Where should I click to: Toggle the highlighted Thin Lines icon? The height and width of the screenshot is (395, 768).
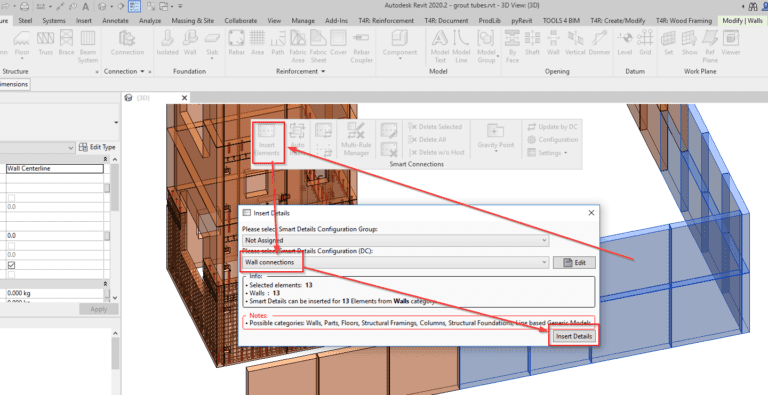(134, 6)
